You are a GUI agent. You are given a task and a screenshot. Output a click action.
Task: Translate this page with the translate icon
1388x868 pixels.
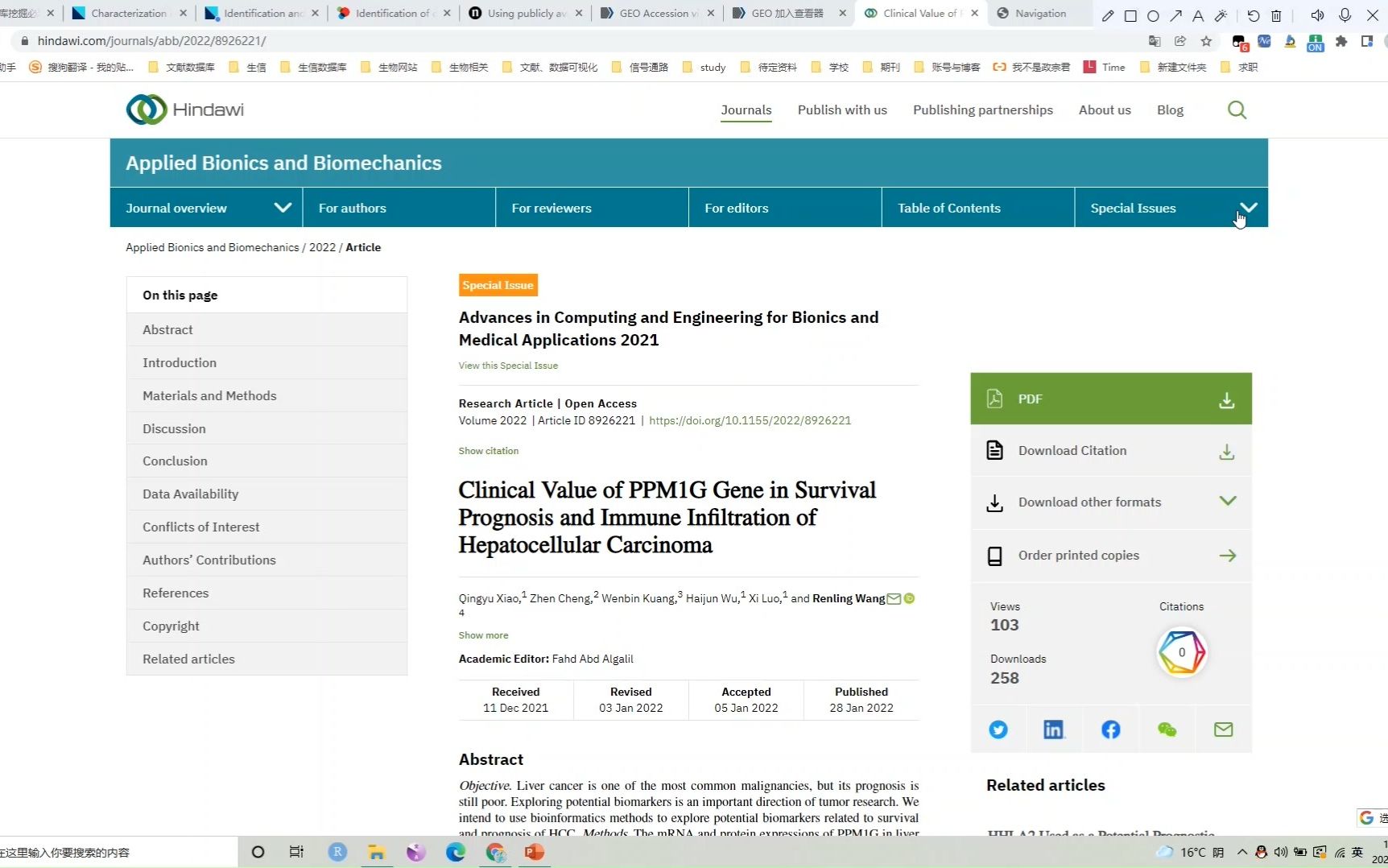[x=1155, y=41]
